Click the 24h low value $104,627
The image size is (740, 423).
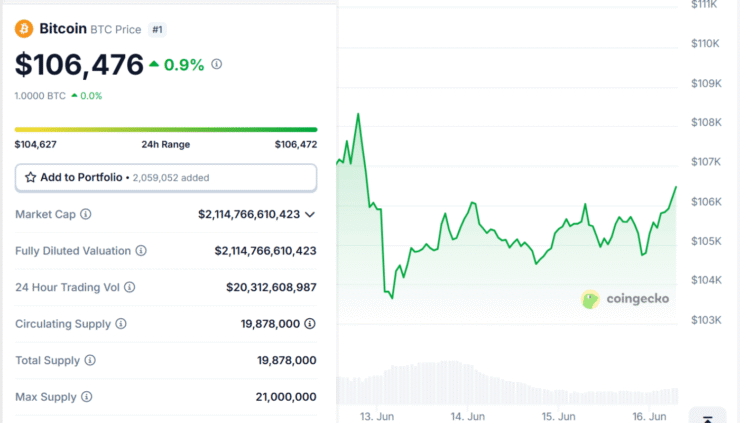click(35, 144)
